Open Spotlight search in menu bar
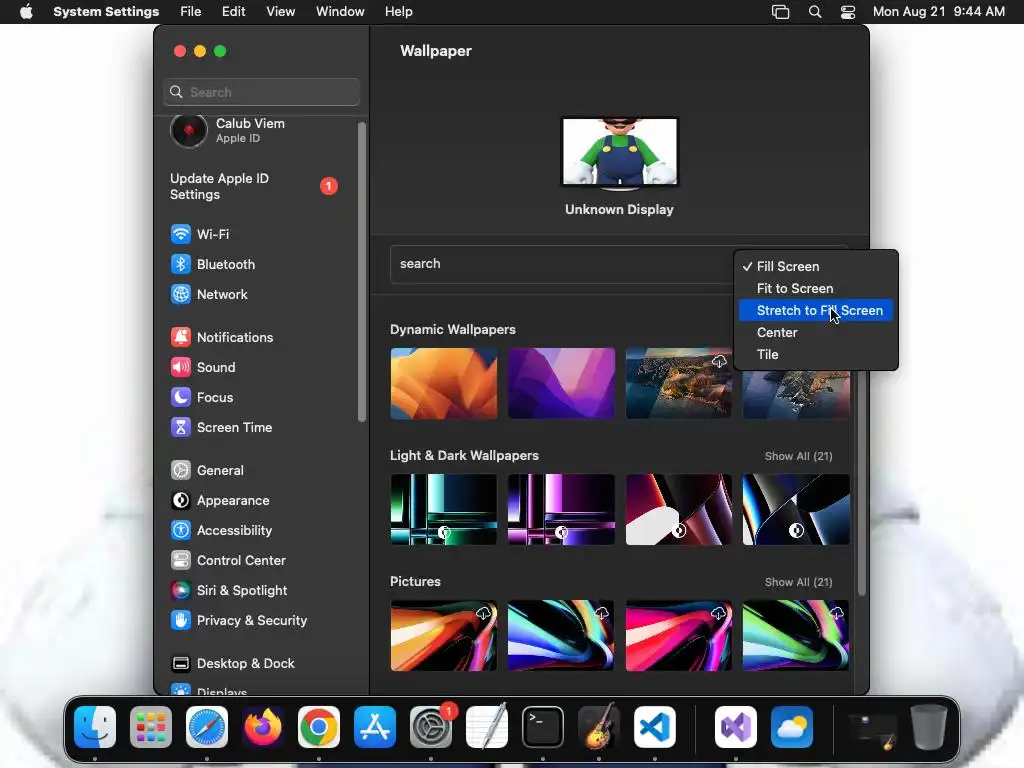This screenshot has width=1024, height=768. tap(814, 12)
